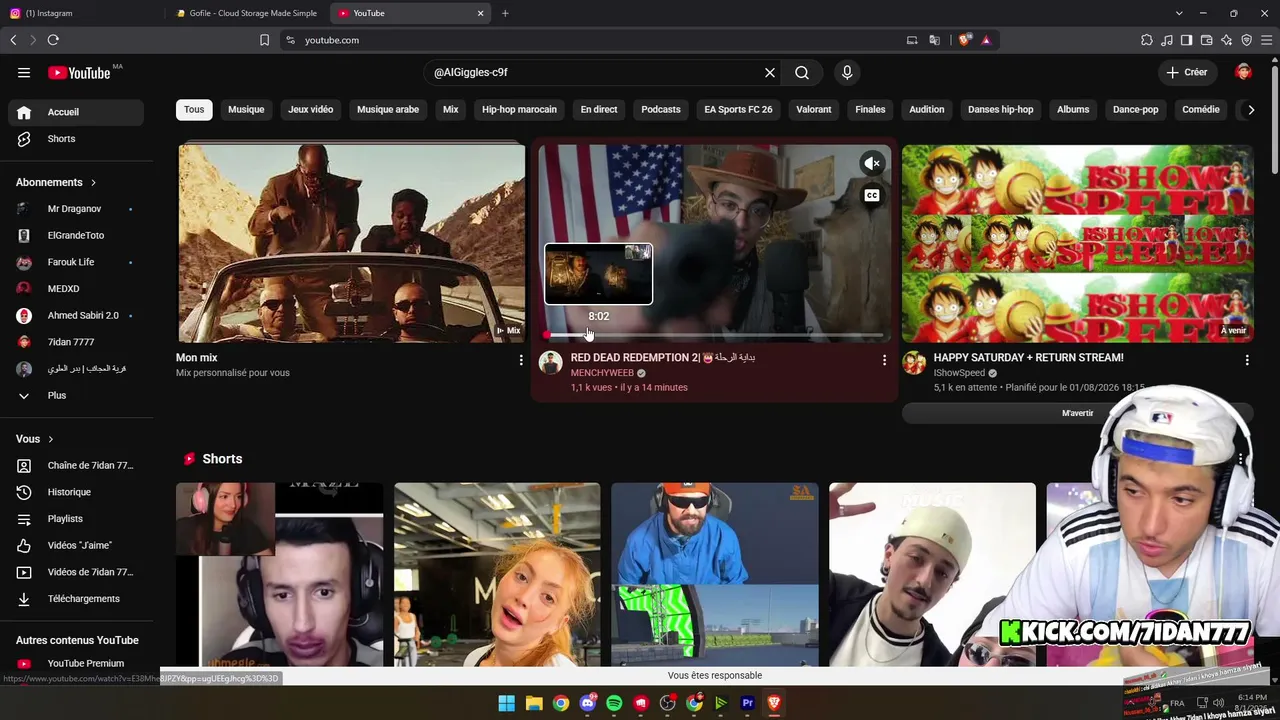Select the Hip-hop marocain filter chip
This screenshot has width=1280, height=720.
[x=519, y=109]
